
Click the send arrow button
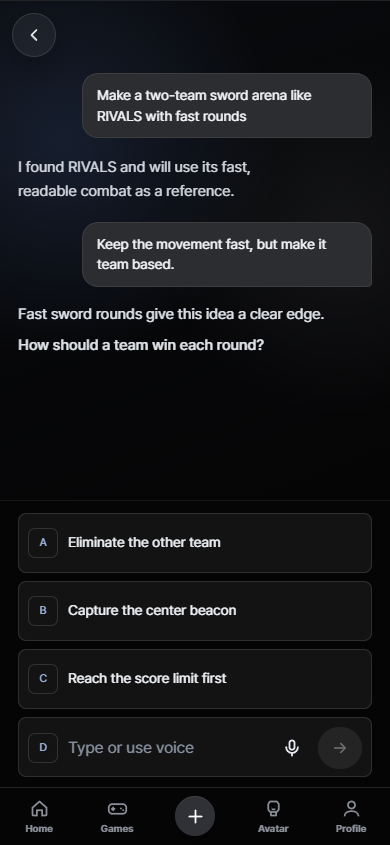(x=340, y=748)
